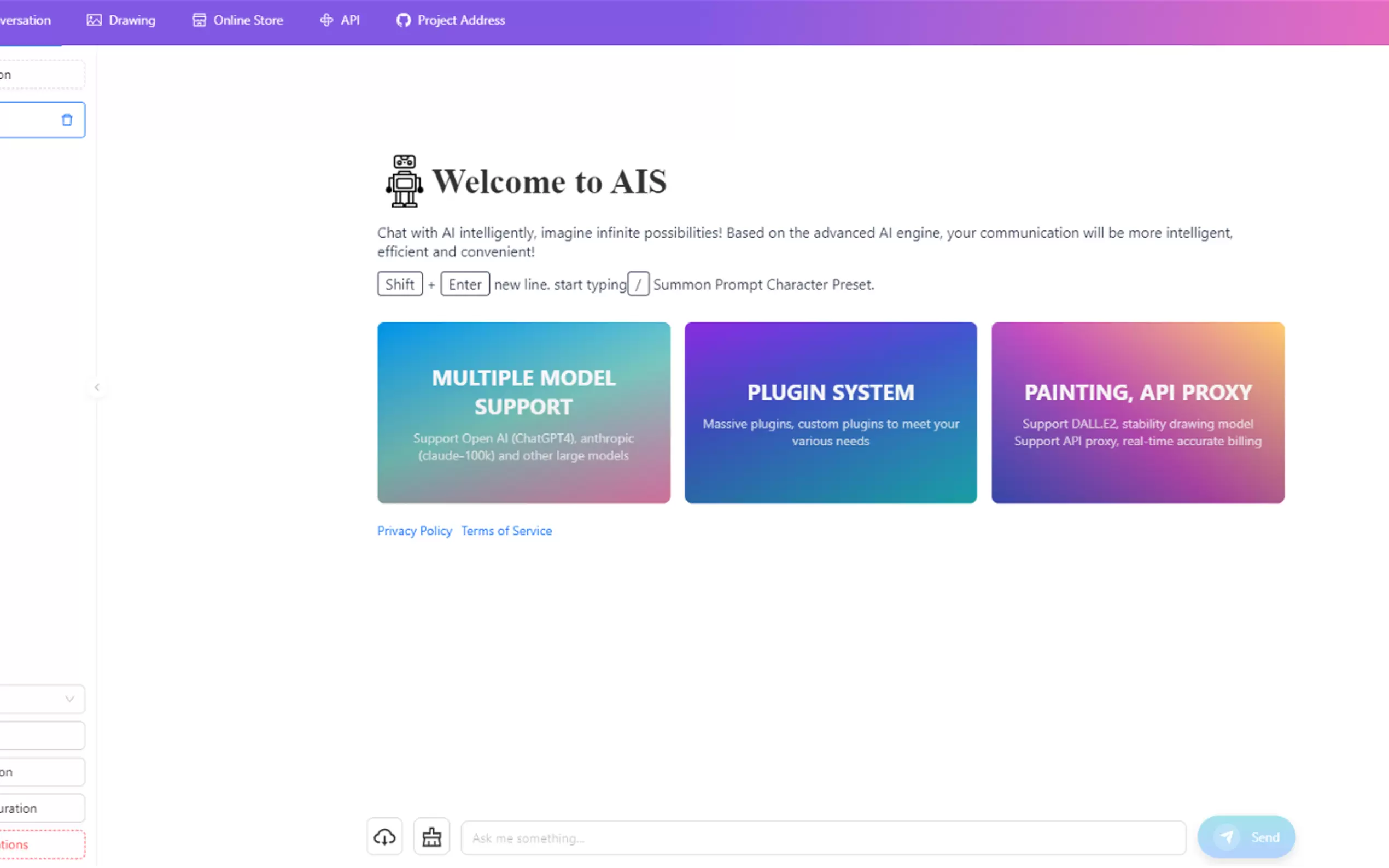Click the Plugin System card
1389x868 pixels.
coord(830,413)
